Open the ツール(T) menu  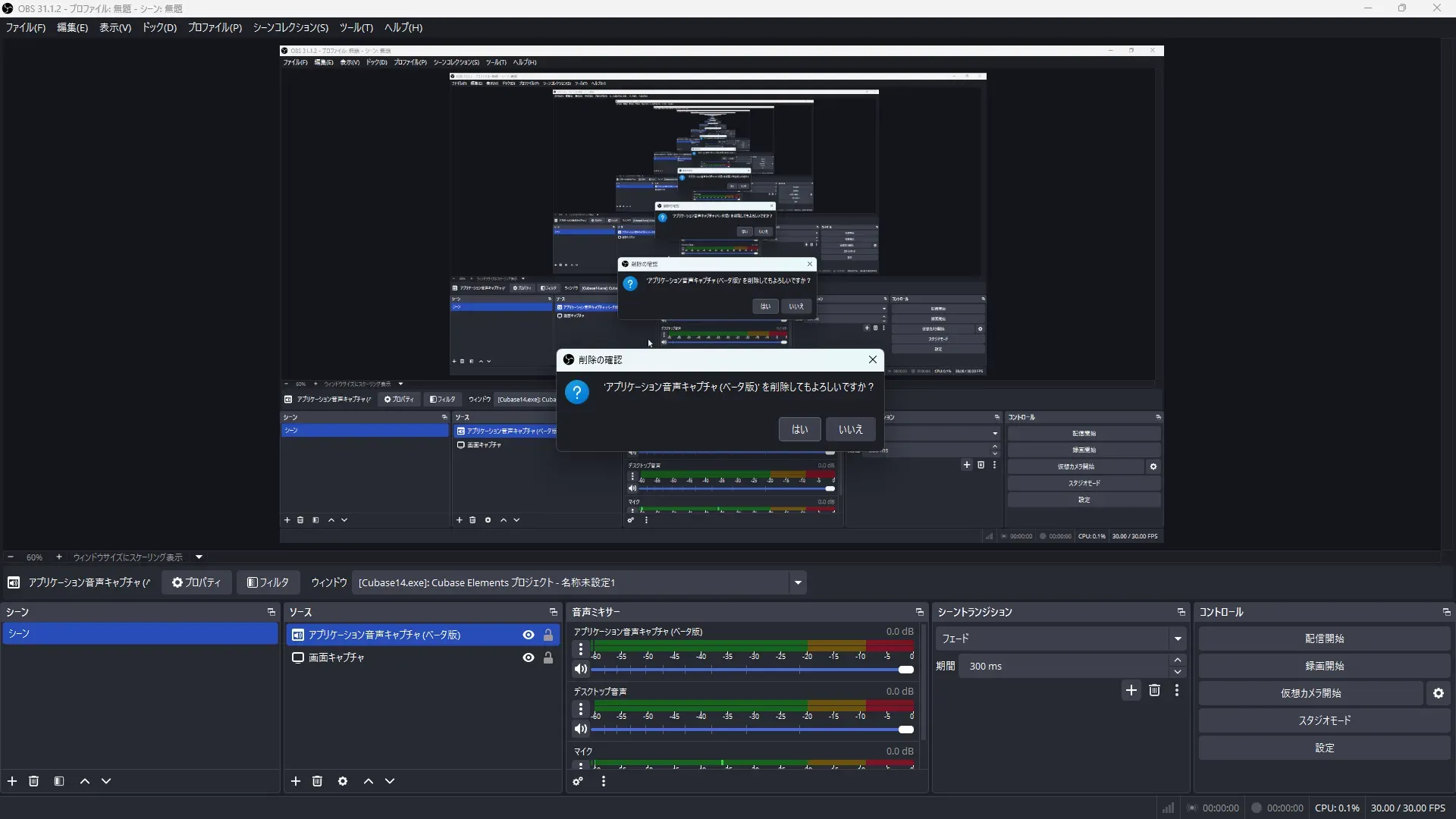[356, 27]
